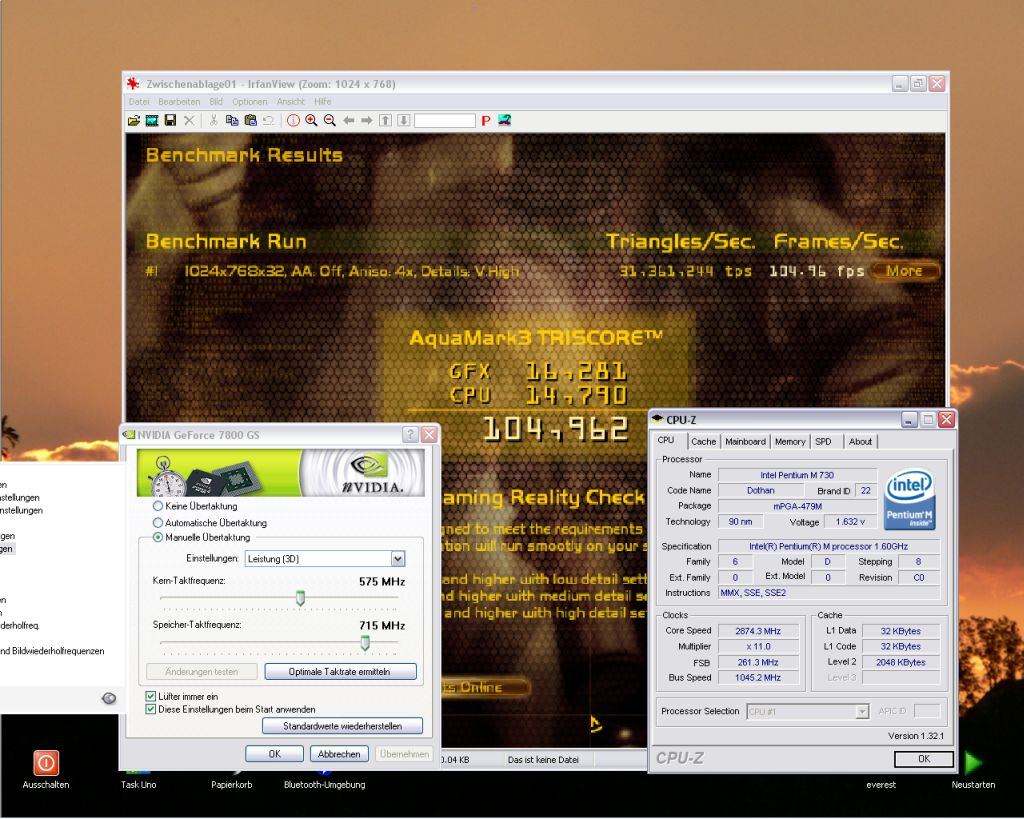Image resolution: width=1024 pixels, height=819 pixels.
Task: Click the IrfanView about icon at toolbar end
Action: tap(504, 121)
